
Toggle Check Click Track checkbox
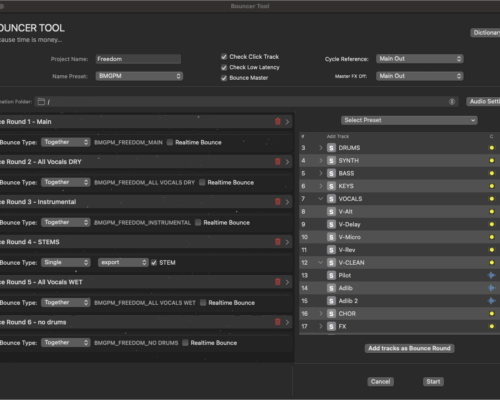click(224, 57)
